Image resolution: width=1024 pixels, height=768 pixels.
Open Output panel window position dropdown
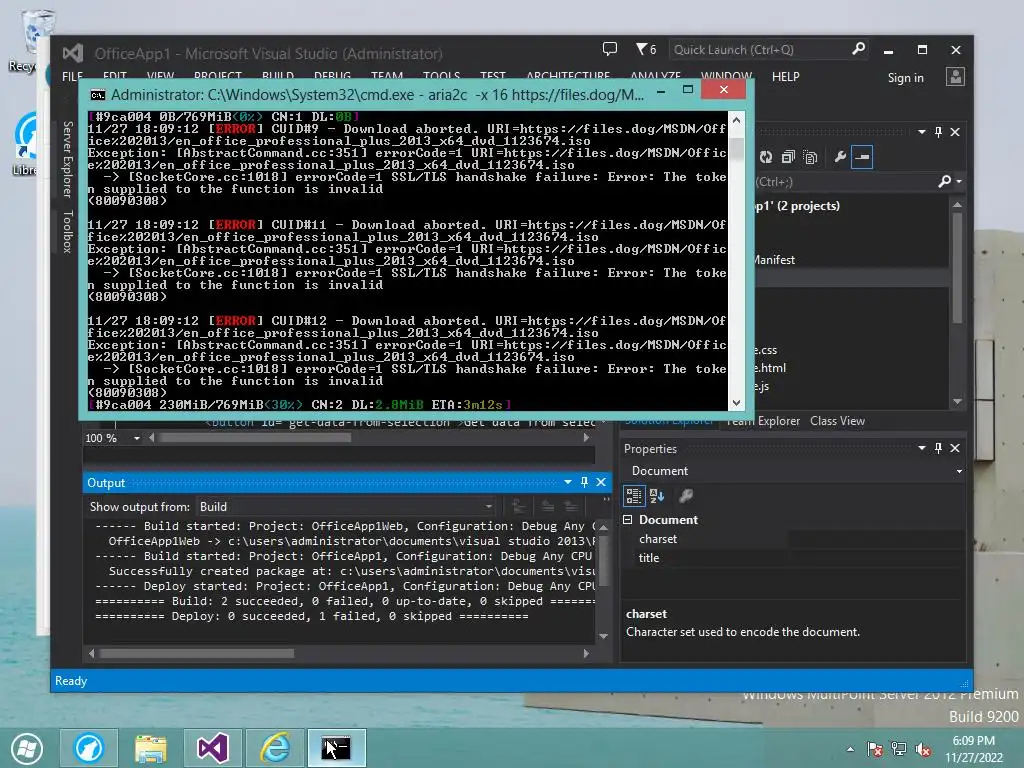click(568, 482)
